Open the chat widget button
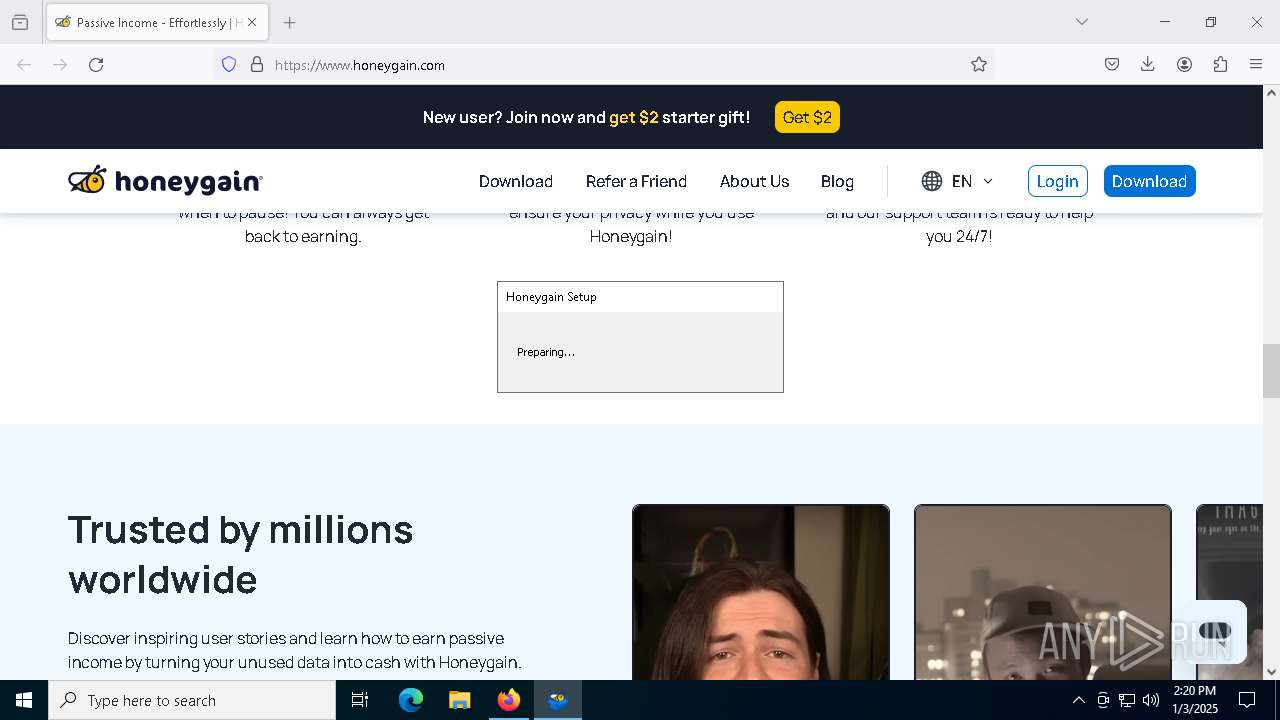 pos(1214,631)
